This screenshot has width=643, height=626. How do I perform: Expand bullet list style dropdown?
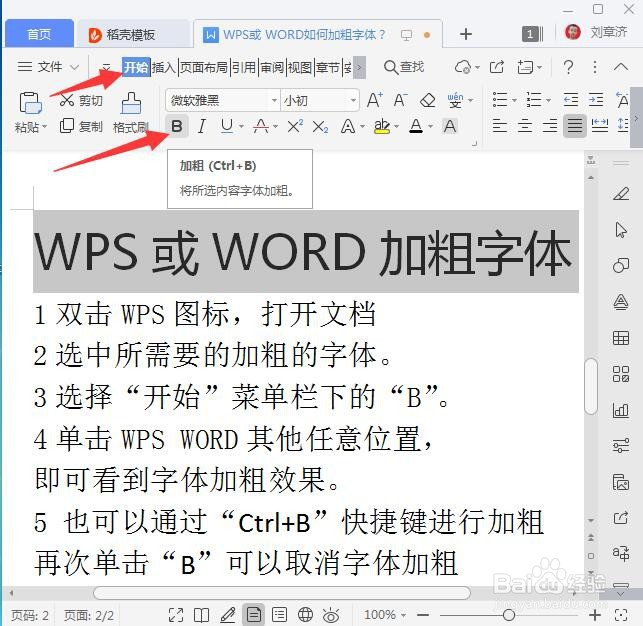[x=514, y=100]
